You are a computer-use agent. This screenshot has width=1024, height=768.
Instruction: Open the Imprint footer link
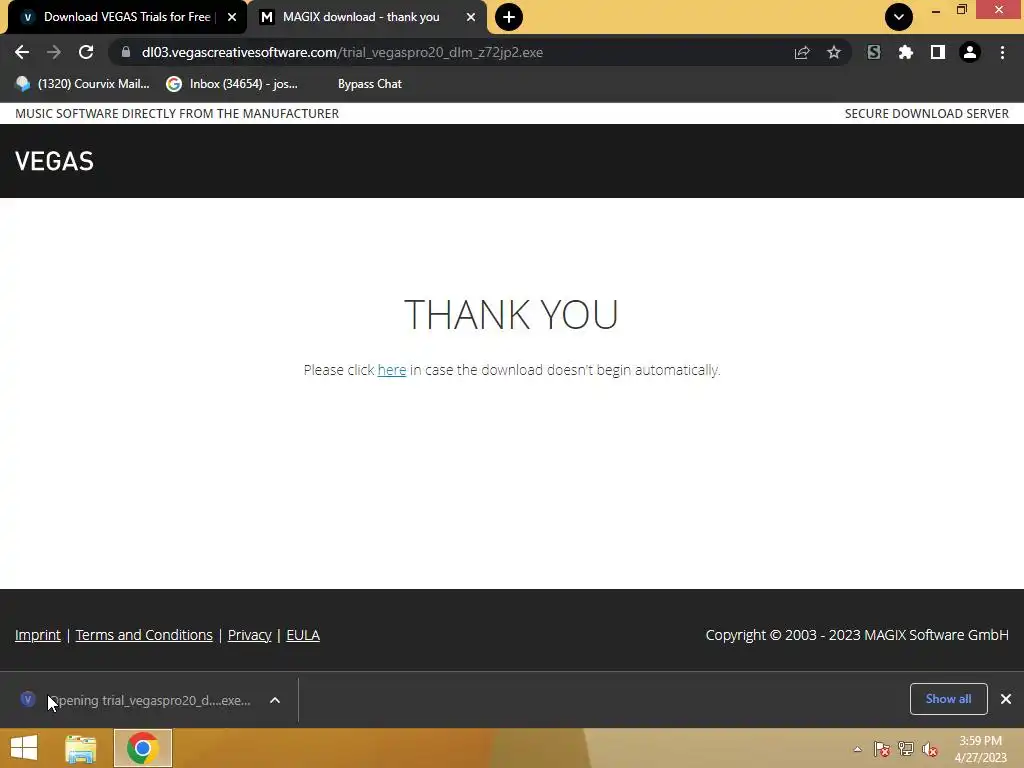38,635
